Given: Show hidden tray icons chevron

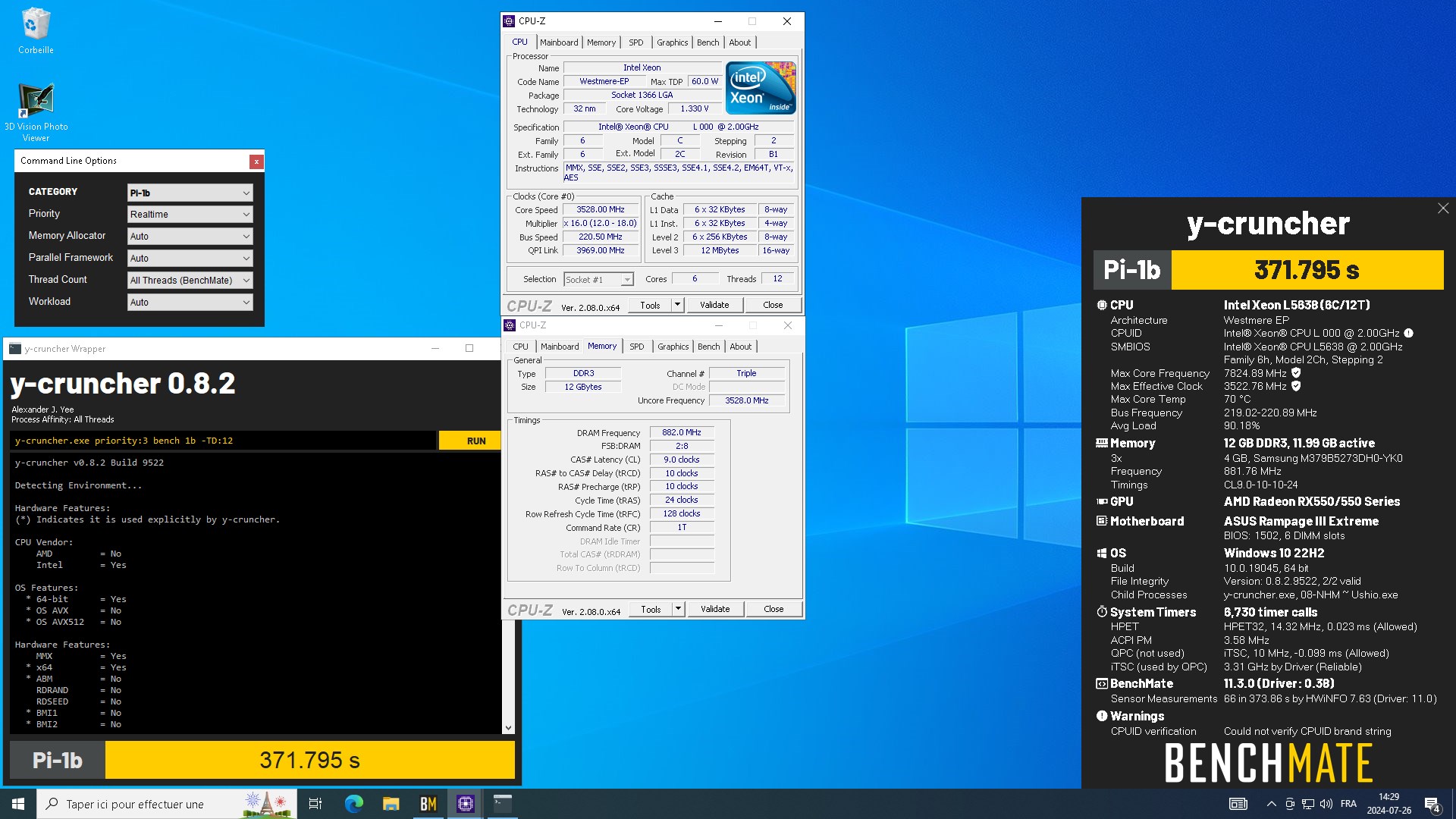Looking at the screenshot, I should 1271,804.
